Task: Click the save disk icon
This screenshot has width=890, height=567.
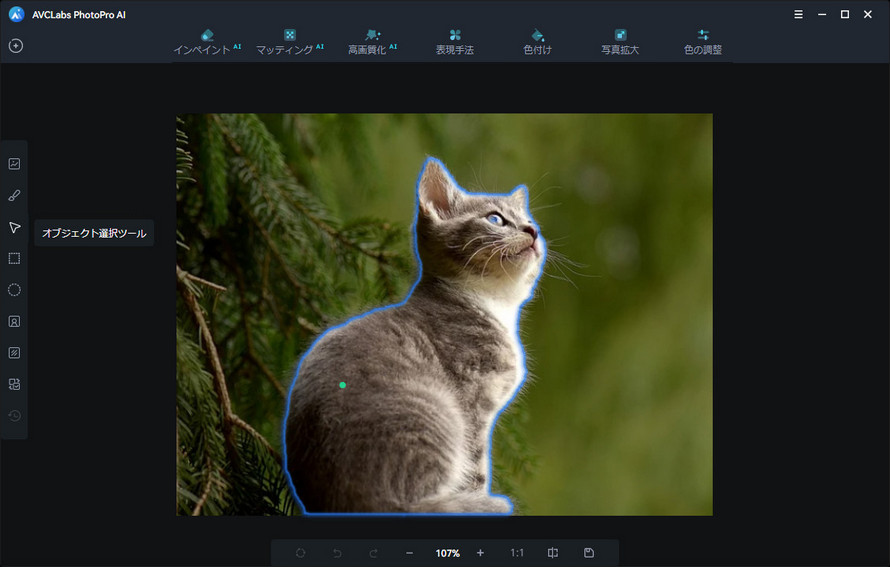Action: point(589,553)
